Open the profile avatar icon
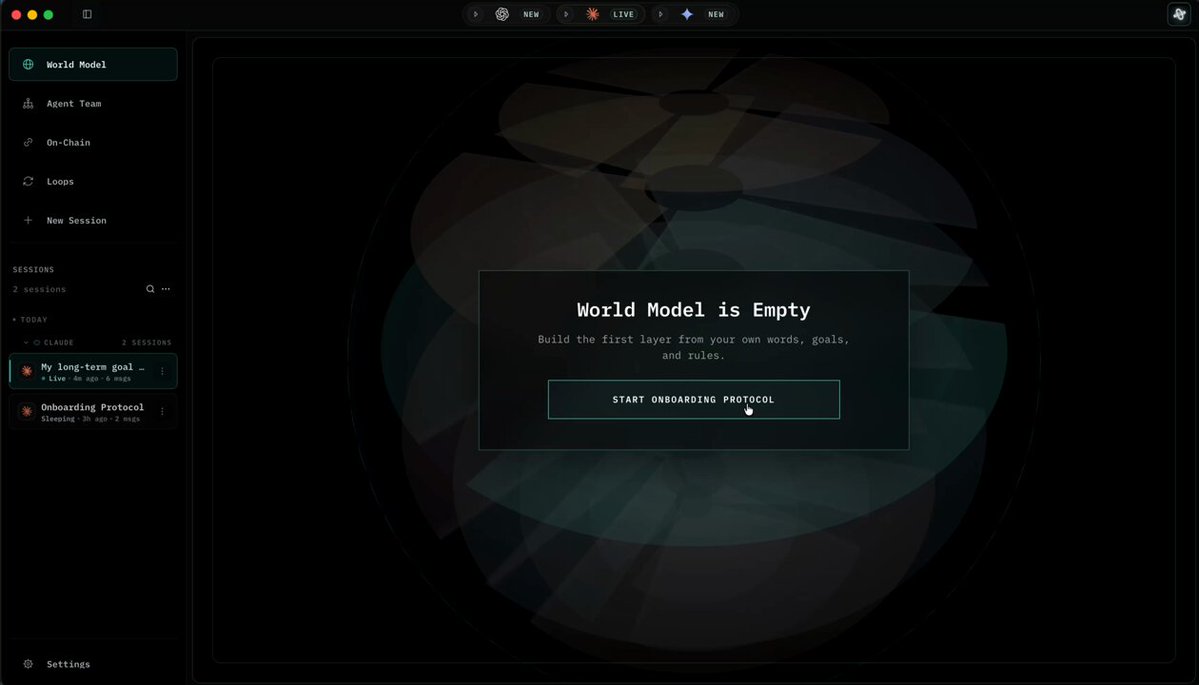The image size is (1199, 685). 1178,15
